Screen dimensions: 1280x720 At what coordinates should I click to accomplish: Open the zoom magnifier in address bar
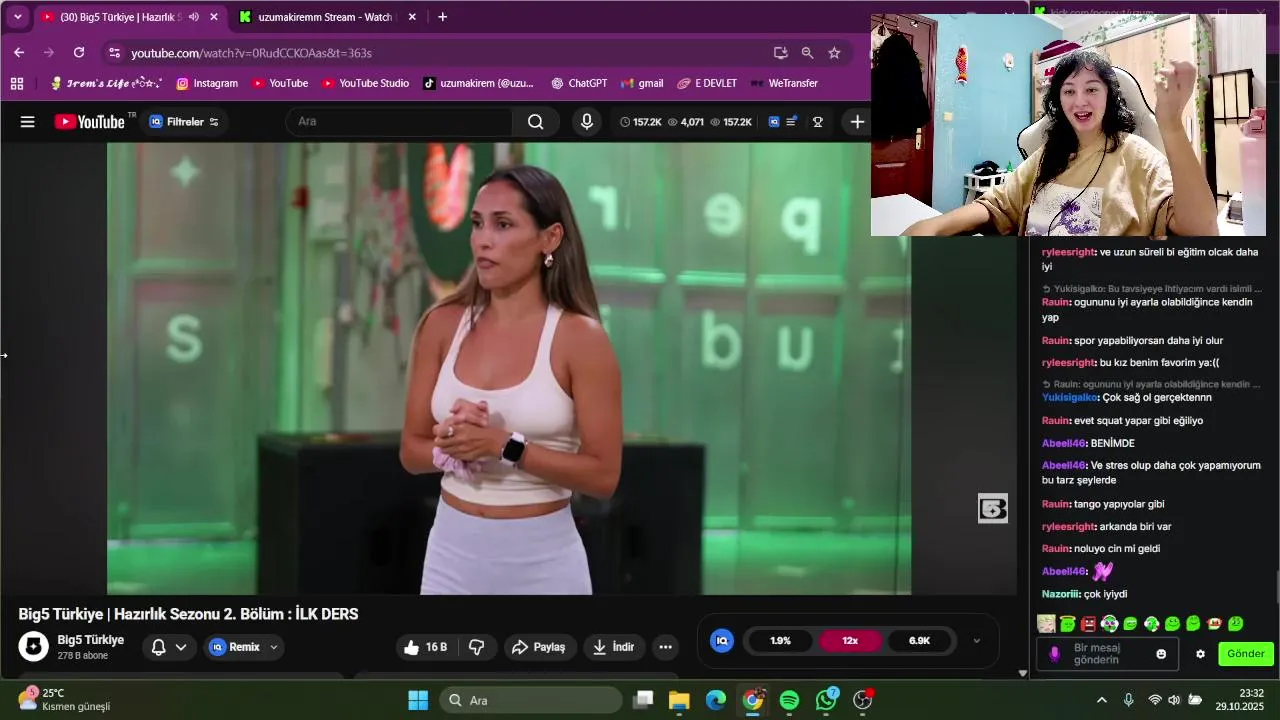pos(807,53)
